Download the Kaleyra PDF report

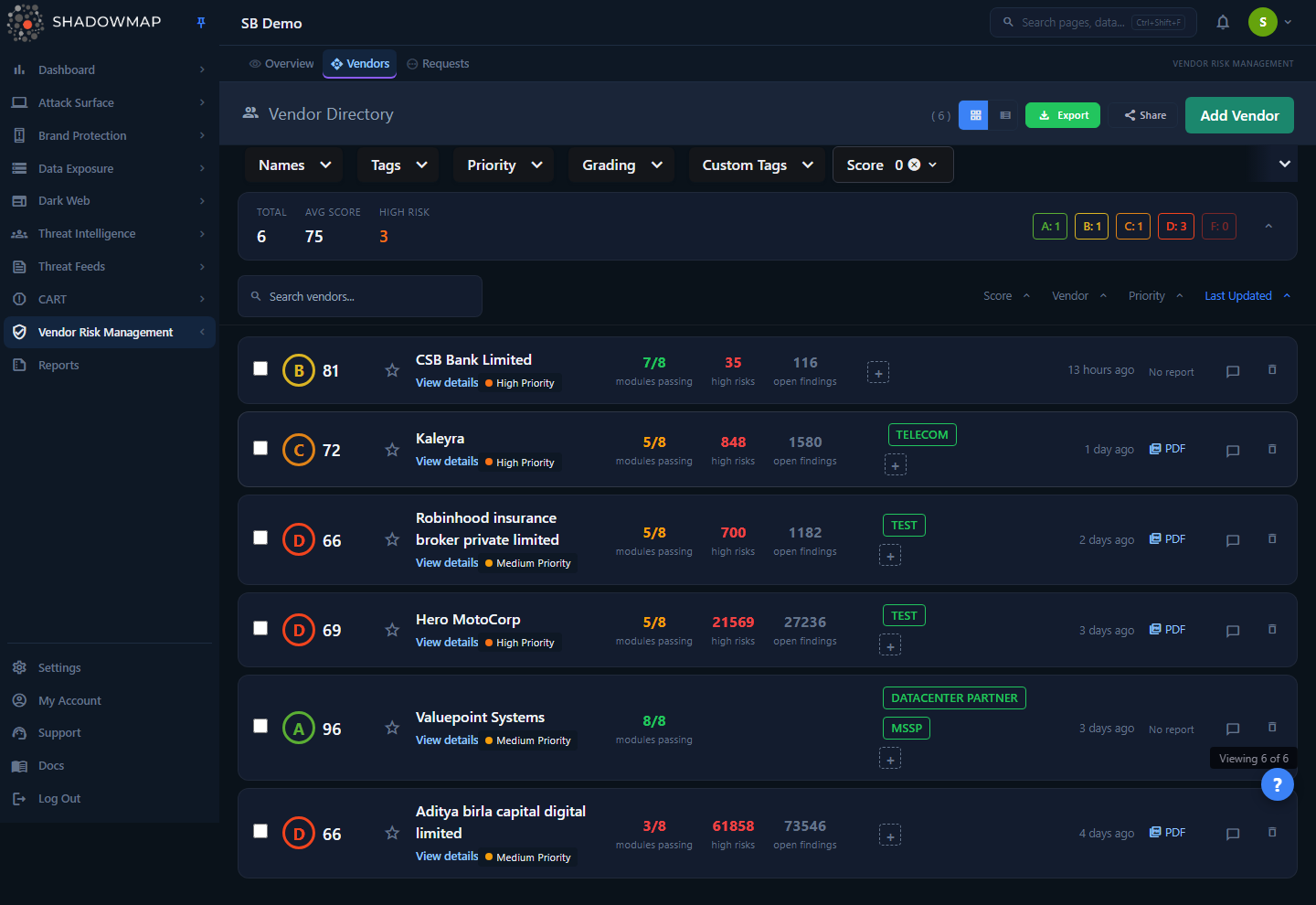tap(1167, 449)
